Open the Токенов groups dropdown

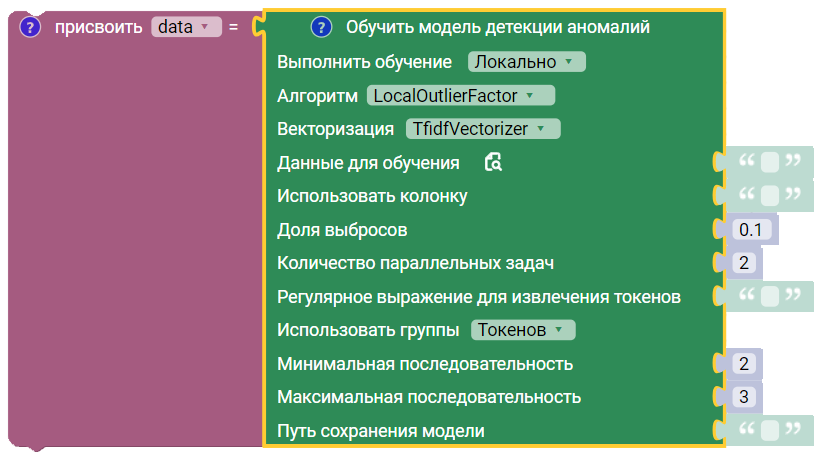click(x=523, y=330)
